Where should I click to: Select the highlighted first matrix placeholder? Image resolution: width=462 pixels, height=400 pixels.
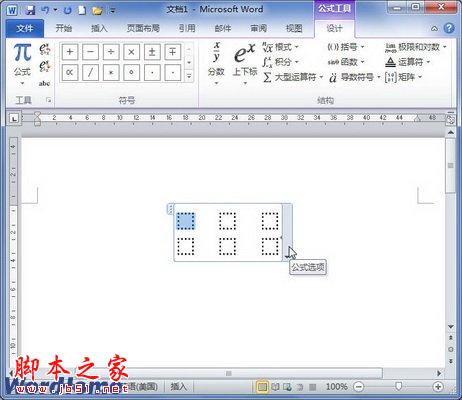click(186, 221)
